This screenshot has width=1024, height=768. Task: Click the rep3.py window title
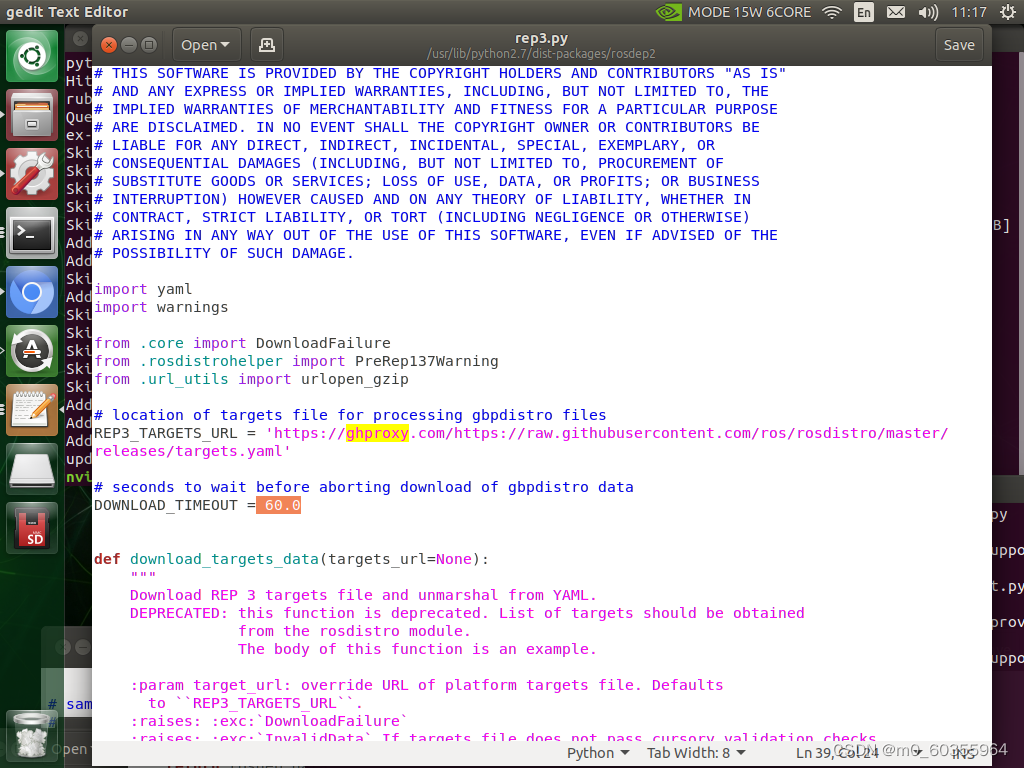(541, 38)
